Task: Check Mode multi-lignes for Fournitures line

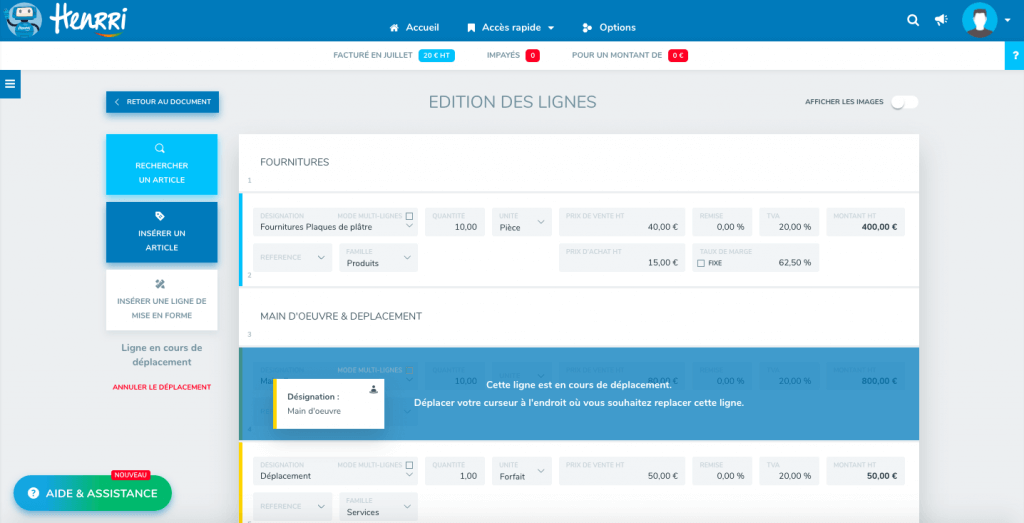Action: (x=409, y=216)
